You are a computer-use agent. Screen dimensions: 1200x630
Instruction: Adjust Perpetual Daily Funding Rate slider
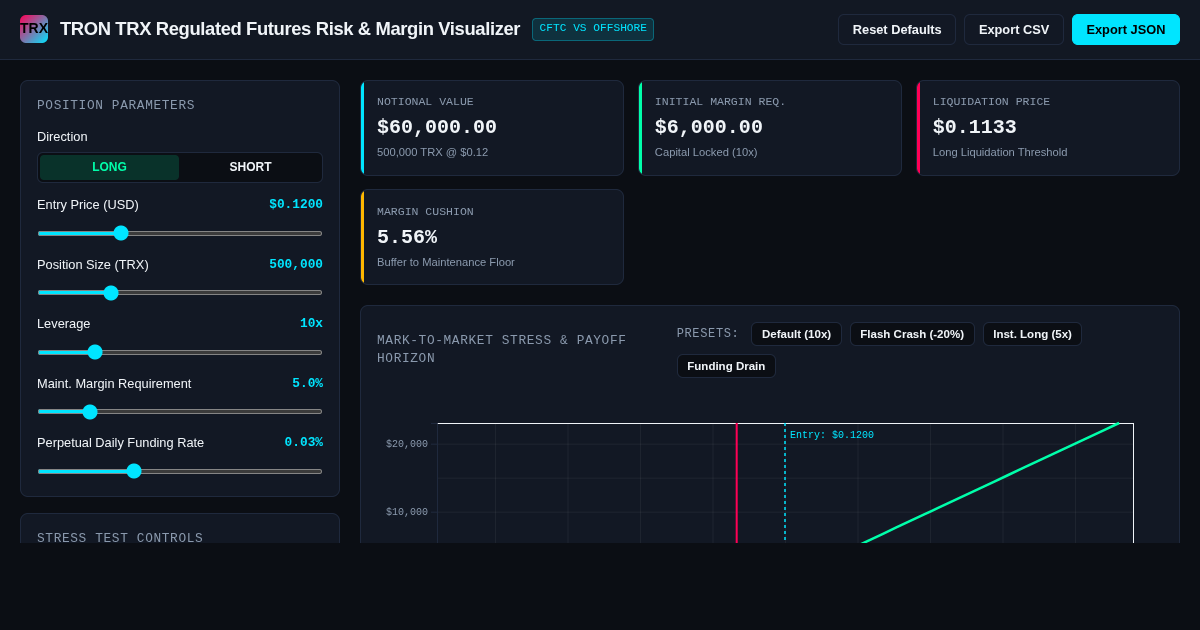(x=180, y=471)
